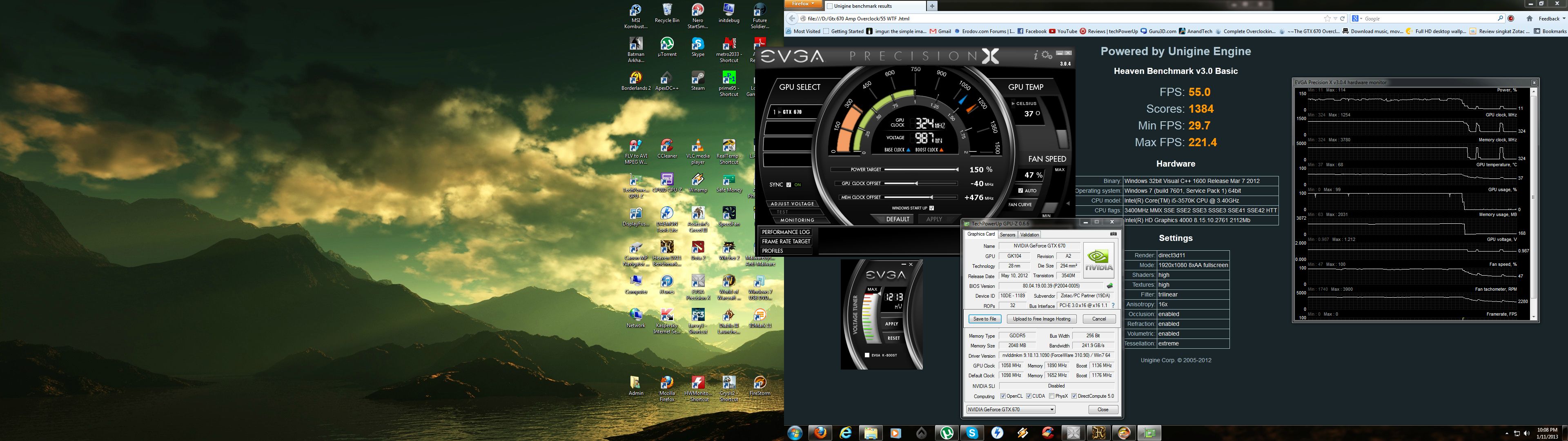
Task: Launch Winamp from the desktop
Action: [697, 183]
